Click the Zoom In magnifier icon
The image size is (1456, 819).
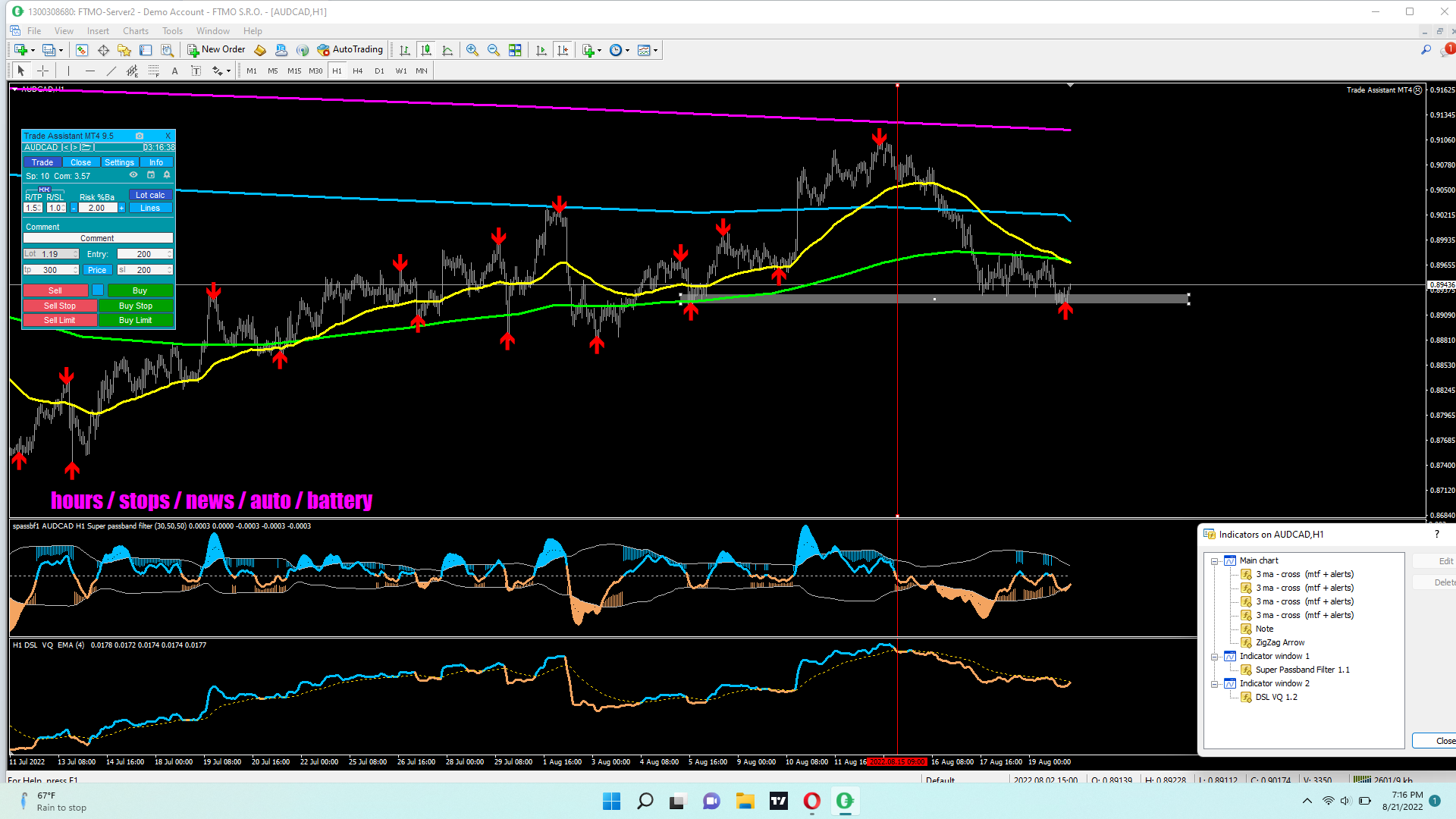(x=472, y=50)
